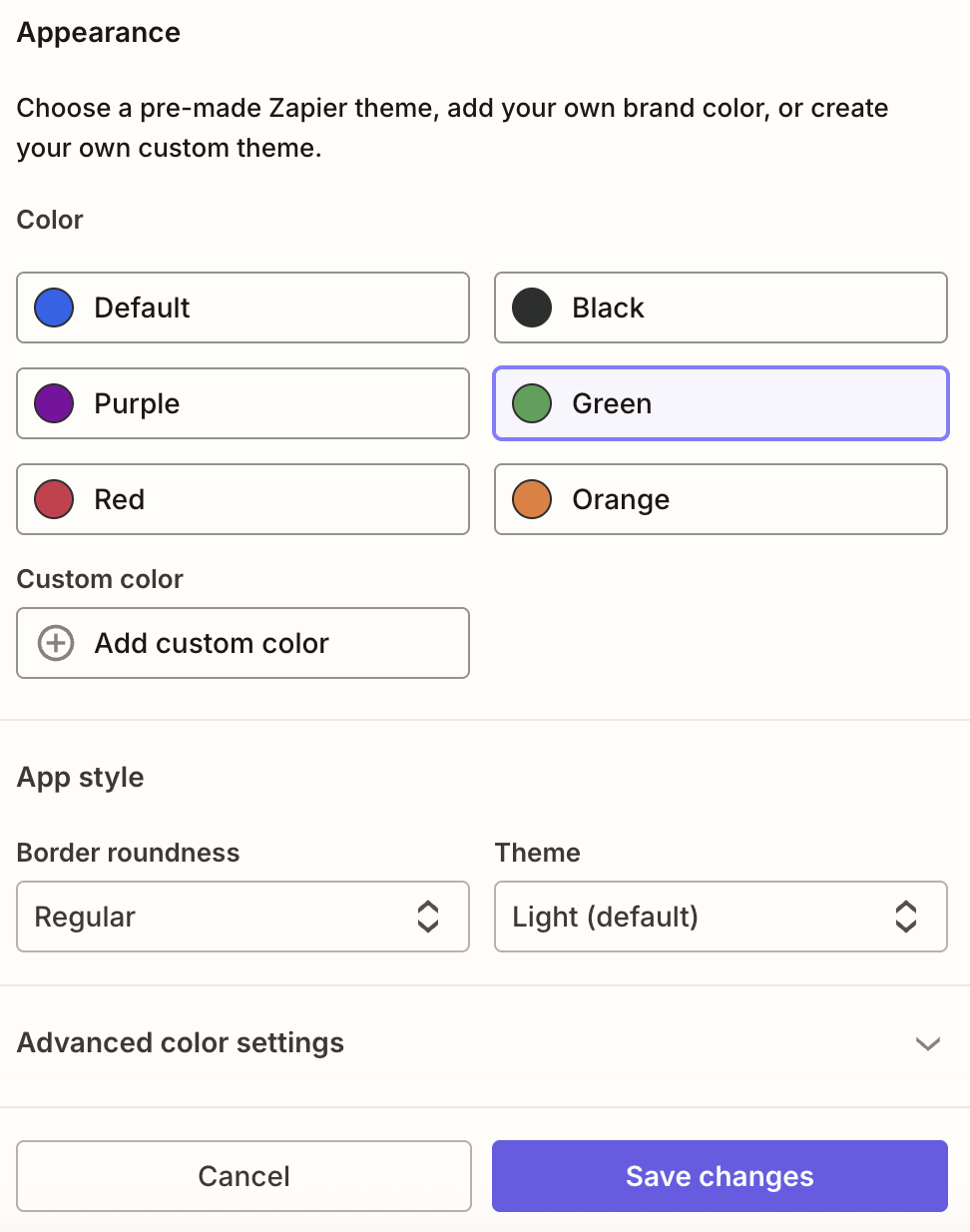Click the red circle icon beside Red
Image resolution: width=970 pixels, height=1232 pixels.
pos(53,499)
